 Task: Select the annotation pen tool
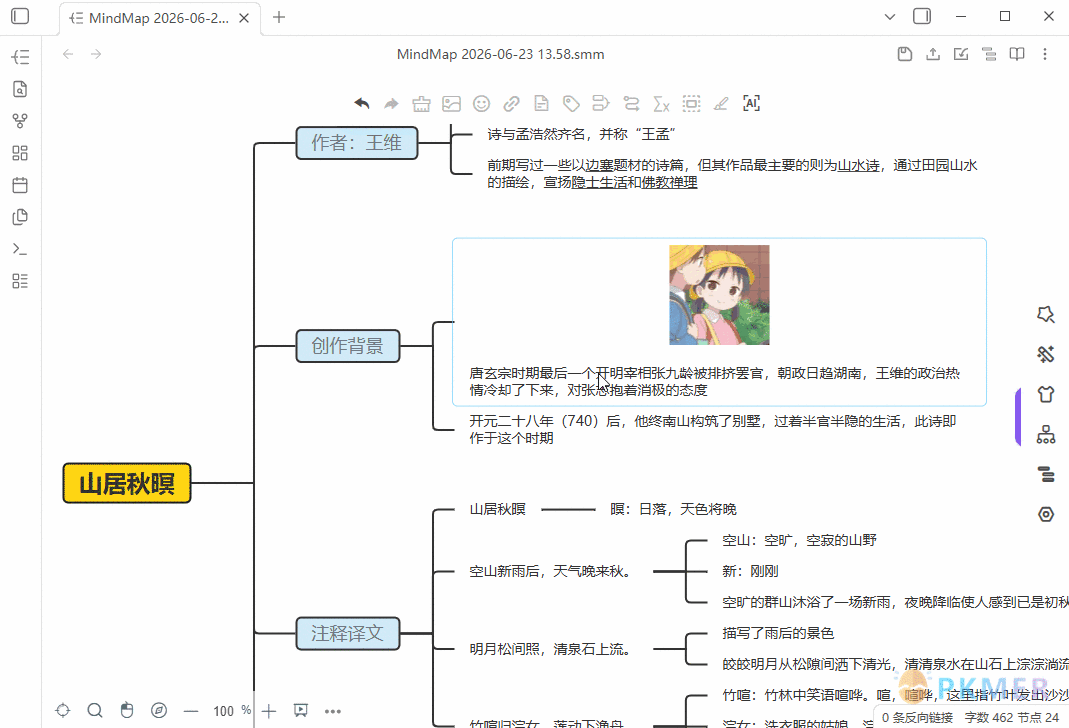(721, 104)
